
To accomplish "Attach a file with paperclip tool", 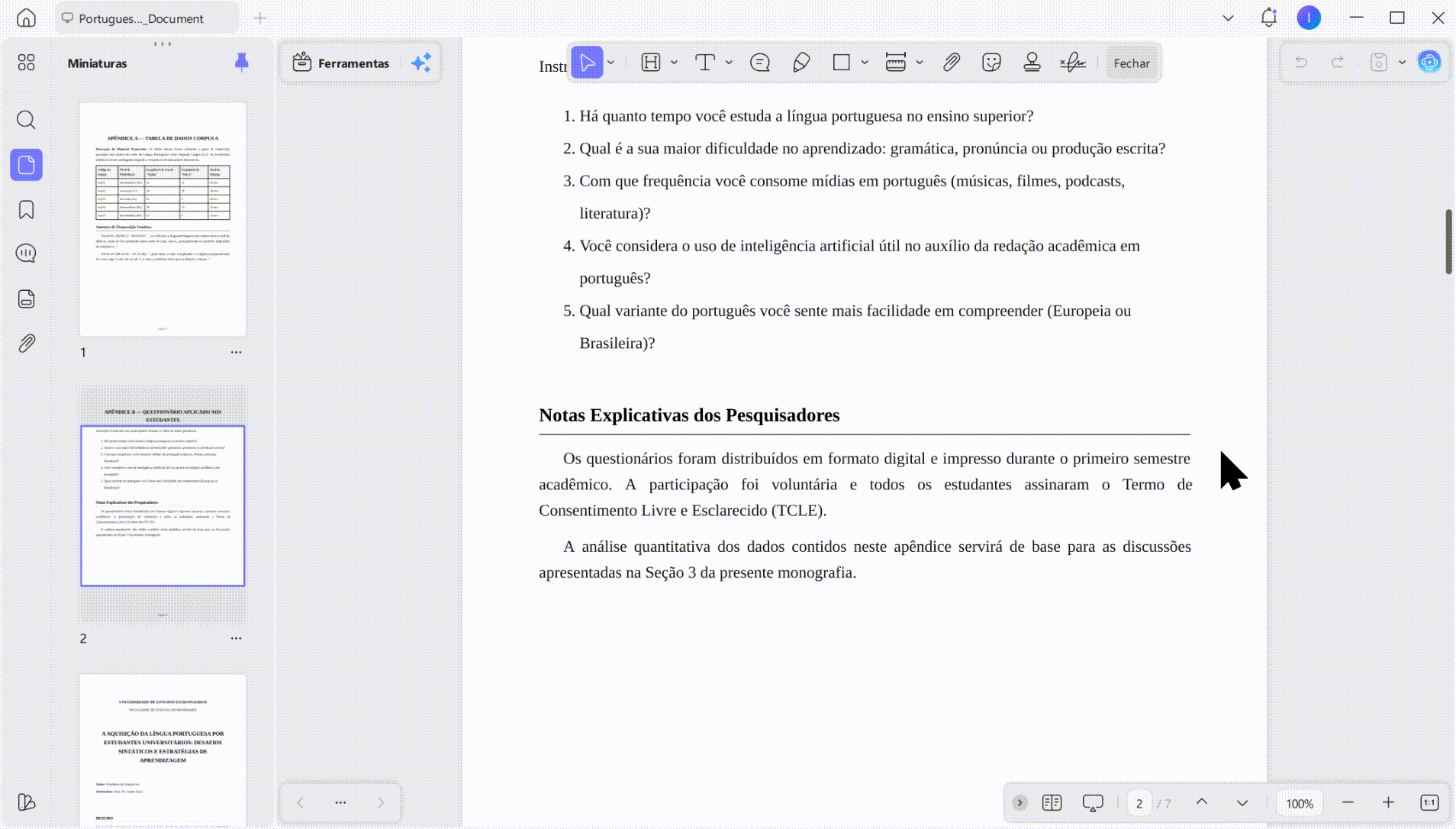I will (951, 63).
